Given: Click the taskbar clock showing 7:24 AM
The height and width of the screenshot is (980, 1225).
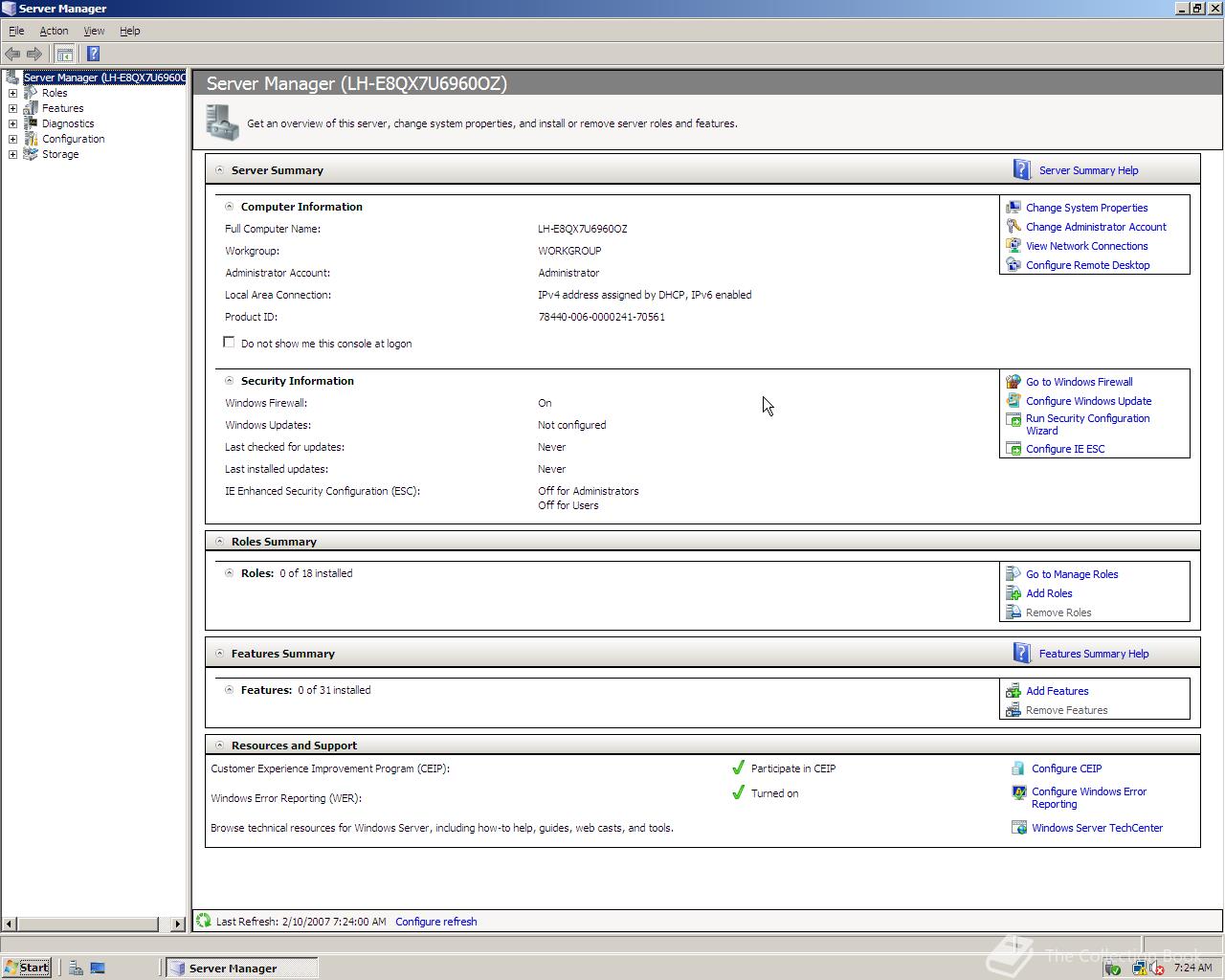Looking at the screenshot, I should (1192, 968).
